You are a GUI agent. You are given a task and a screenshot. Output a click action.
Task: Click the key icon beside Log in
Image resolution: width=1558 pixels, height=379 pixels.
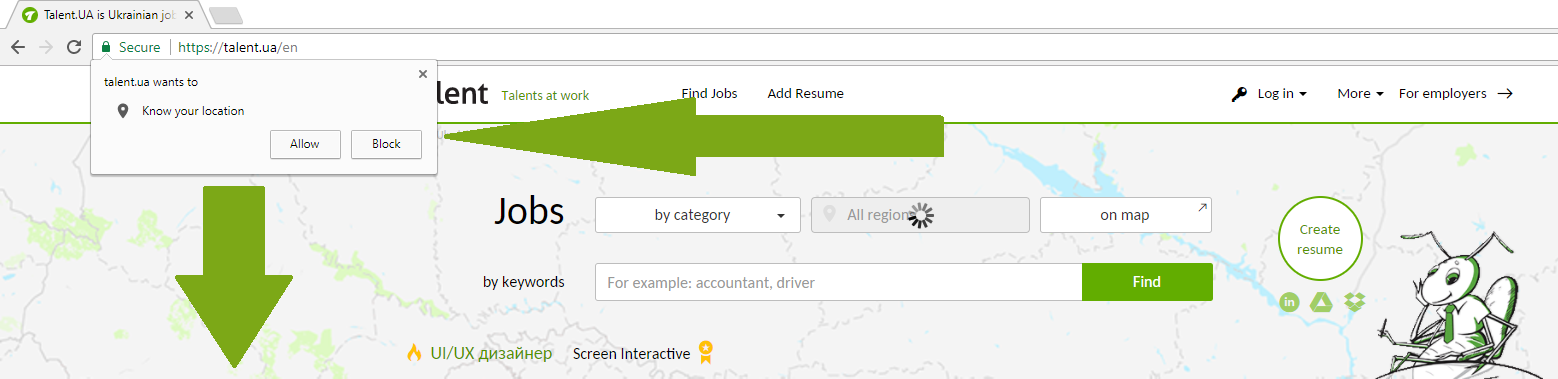(x=1239, y=94)
